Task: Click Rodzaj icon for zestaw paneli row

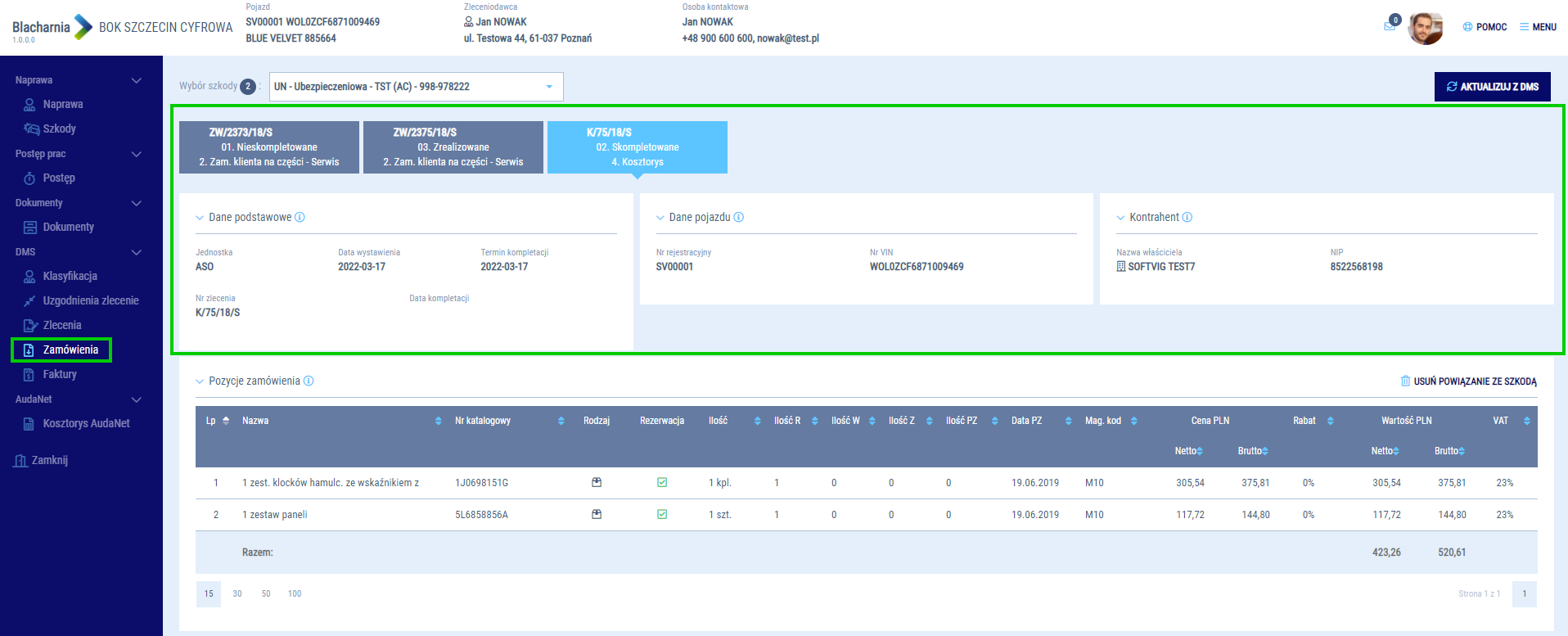Action: pyautogui.click(x=597, y=515)
